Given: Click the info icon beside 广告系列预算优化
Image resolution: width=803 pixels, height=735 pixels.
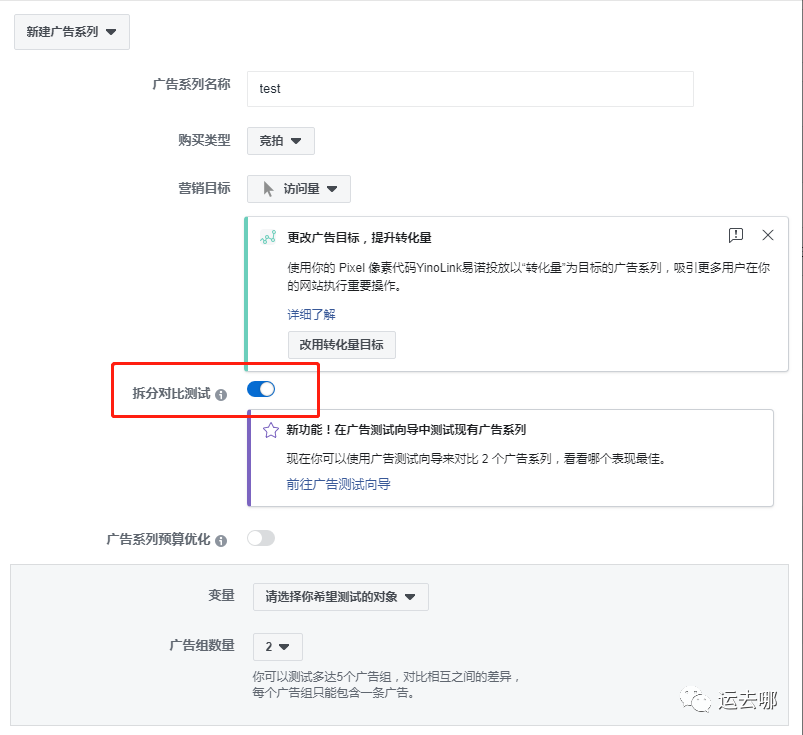Looking at the screenshot, I should pyautogui.click(x=221, y=540).
